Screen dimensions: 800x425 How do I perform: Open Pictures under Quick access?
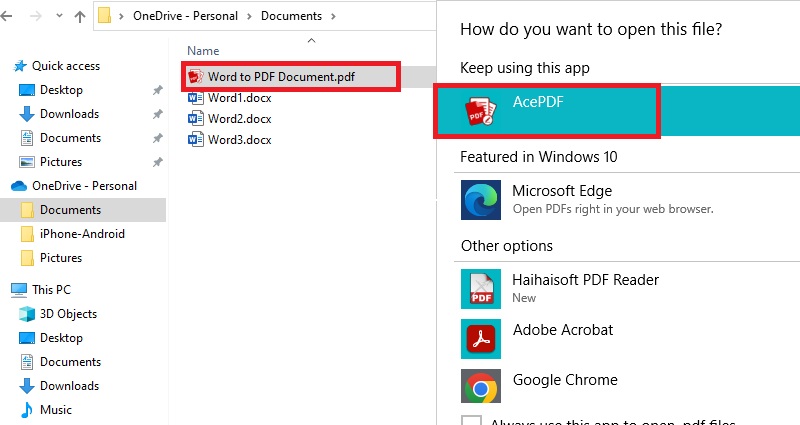61,162
